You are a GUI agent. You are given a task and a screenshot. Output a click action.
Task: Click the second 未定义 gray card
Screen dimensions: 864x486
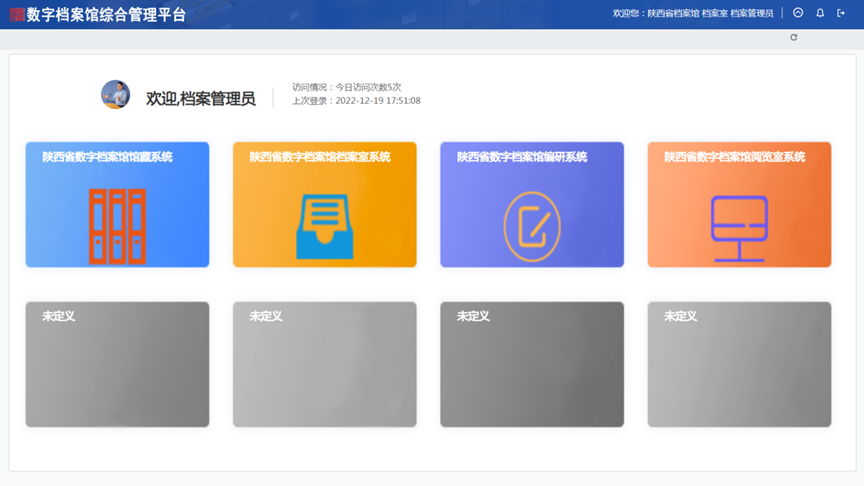pyautogui.click(x=325, y=364)
